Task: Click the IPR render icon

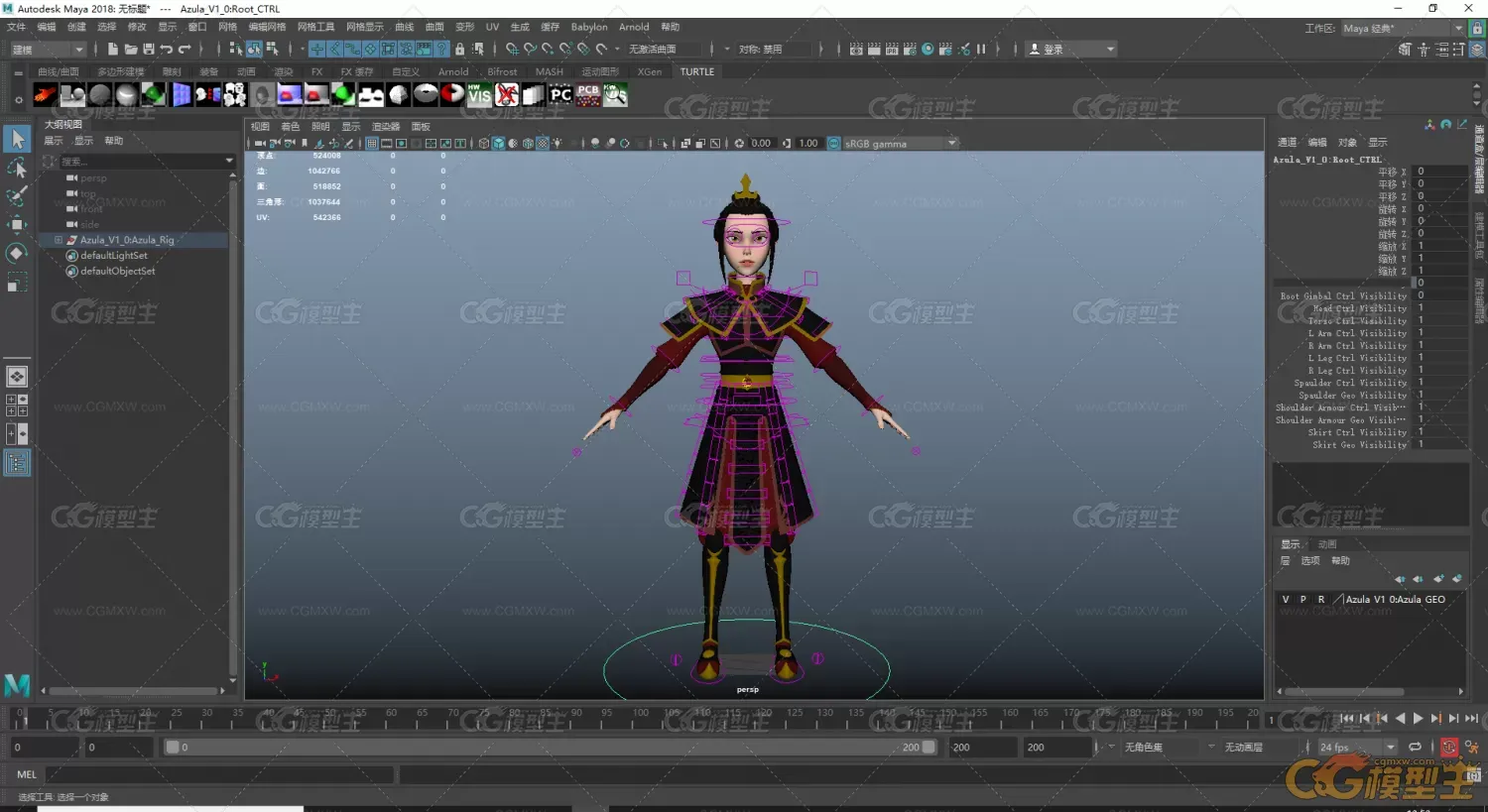Action: [x=892, y=49]
